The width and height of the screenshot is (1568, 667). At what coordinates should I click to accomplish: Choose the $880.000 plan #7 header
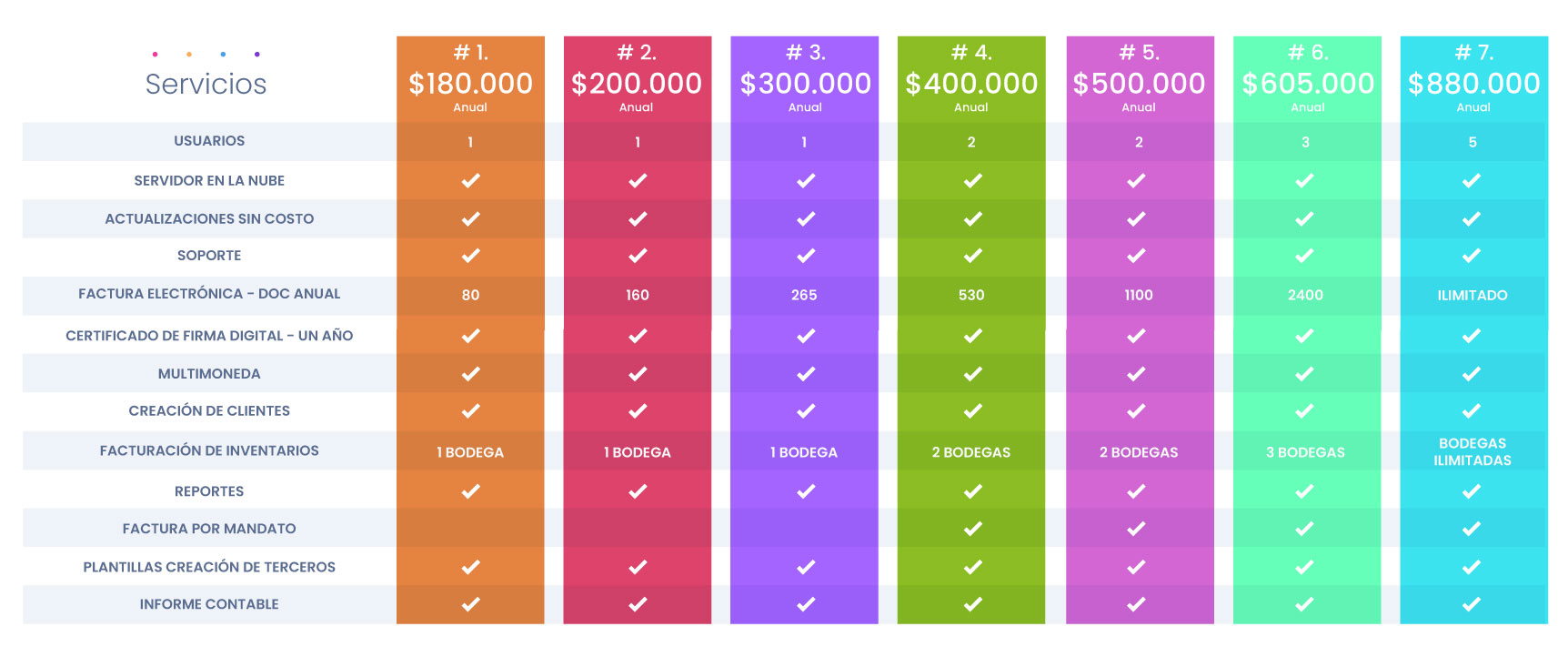tap(1473, 79)
